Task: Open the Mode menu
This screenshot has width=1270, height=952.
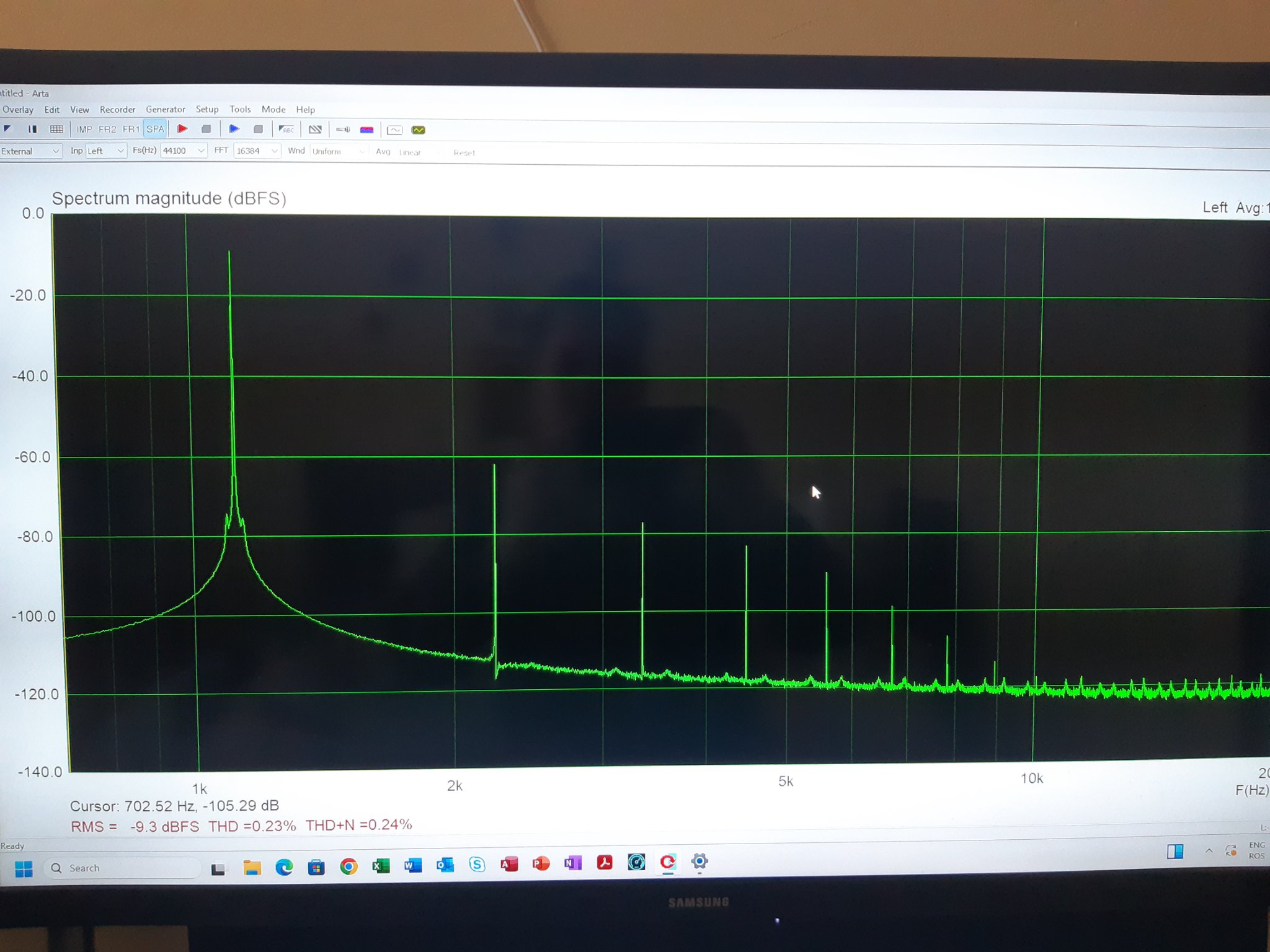Action: point(273,109)
